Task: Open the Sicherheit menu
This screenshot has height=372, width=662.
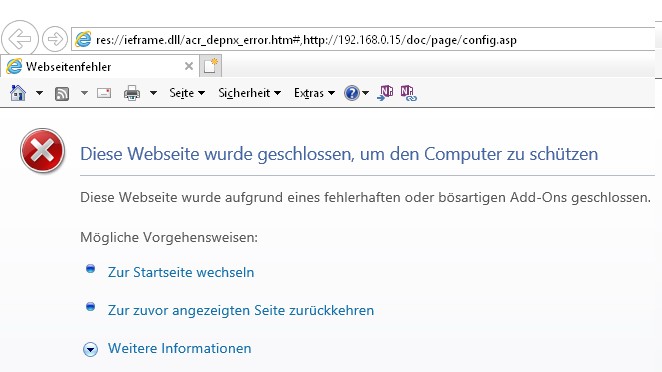Action: (x=250, y=93)
